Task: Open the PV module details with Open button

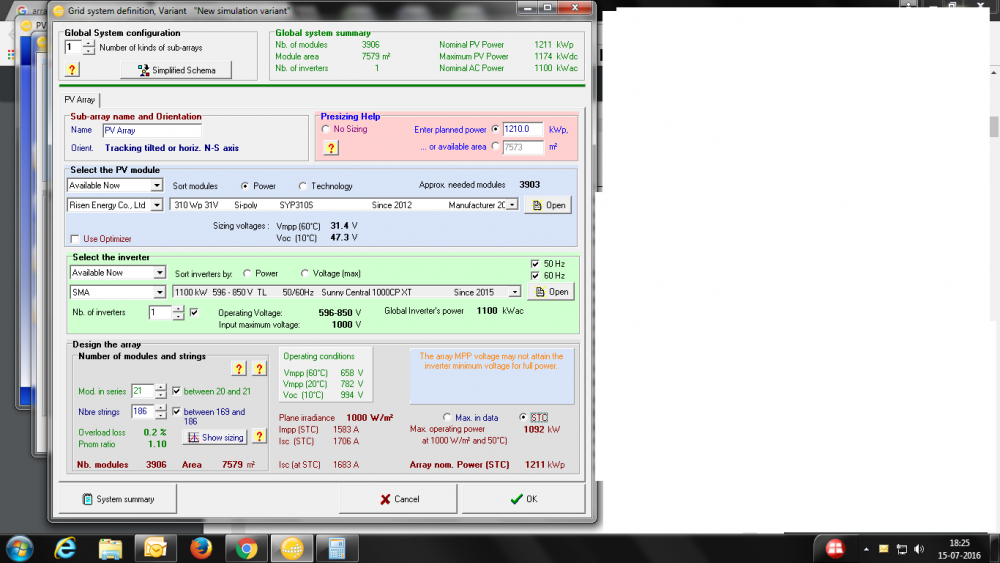Action: point(549,205)
